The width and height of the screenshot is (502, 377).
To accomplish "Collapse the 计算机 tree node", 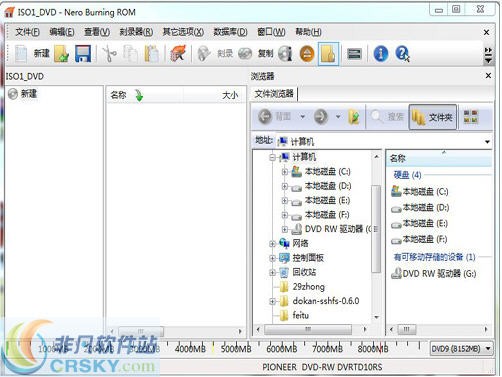I will pos(272,157).
